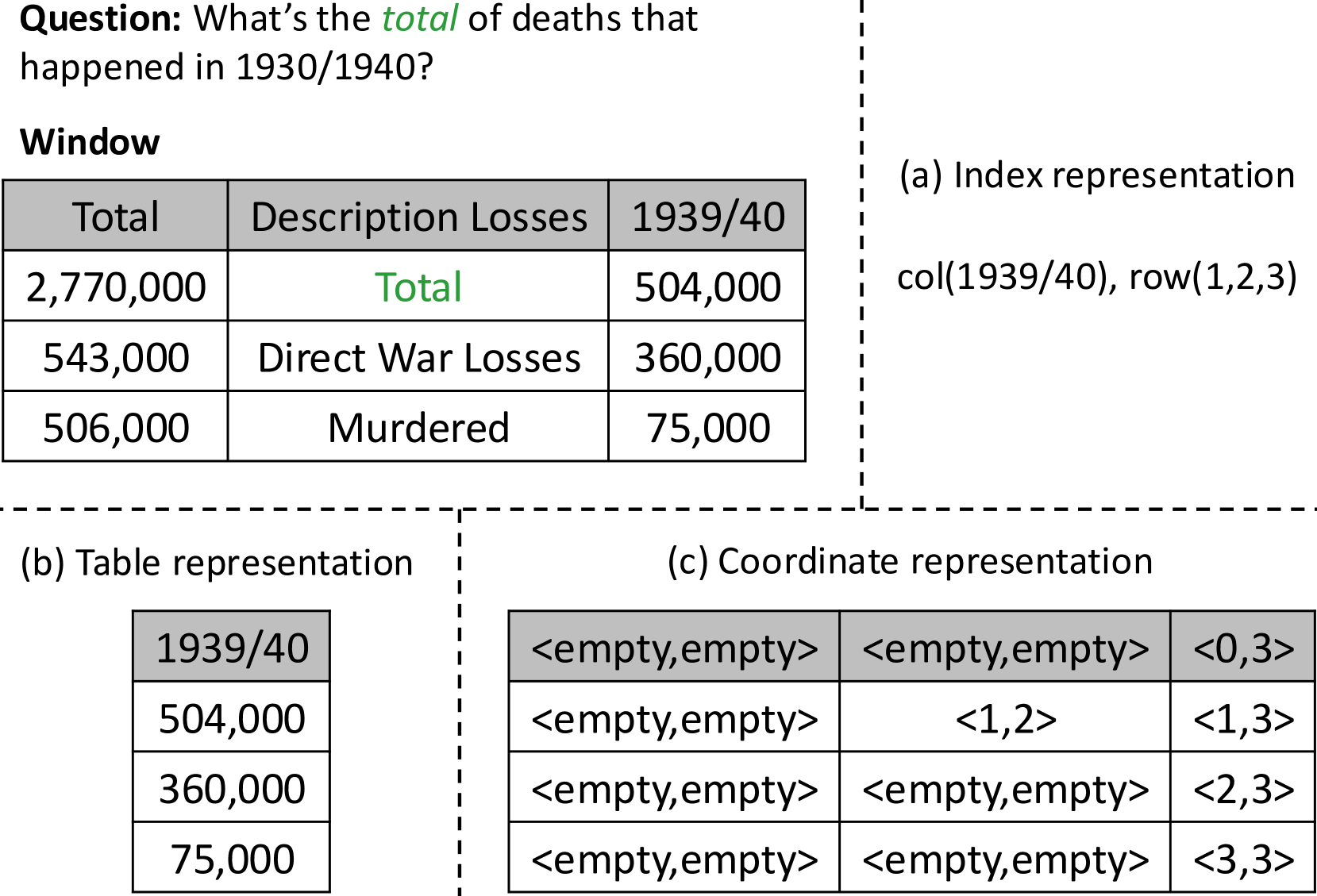Click the "<empty,empty>" cell immediately beside "<0,3>"
This screenshot has width=1317, height=896.
[1005, 647]
